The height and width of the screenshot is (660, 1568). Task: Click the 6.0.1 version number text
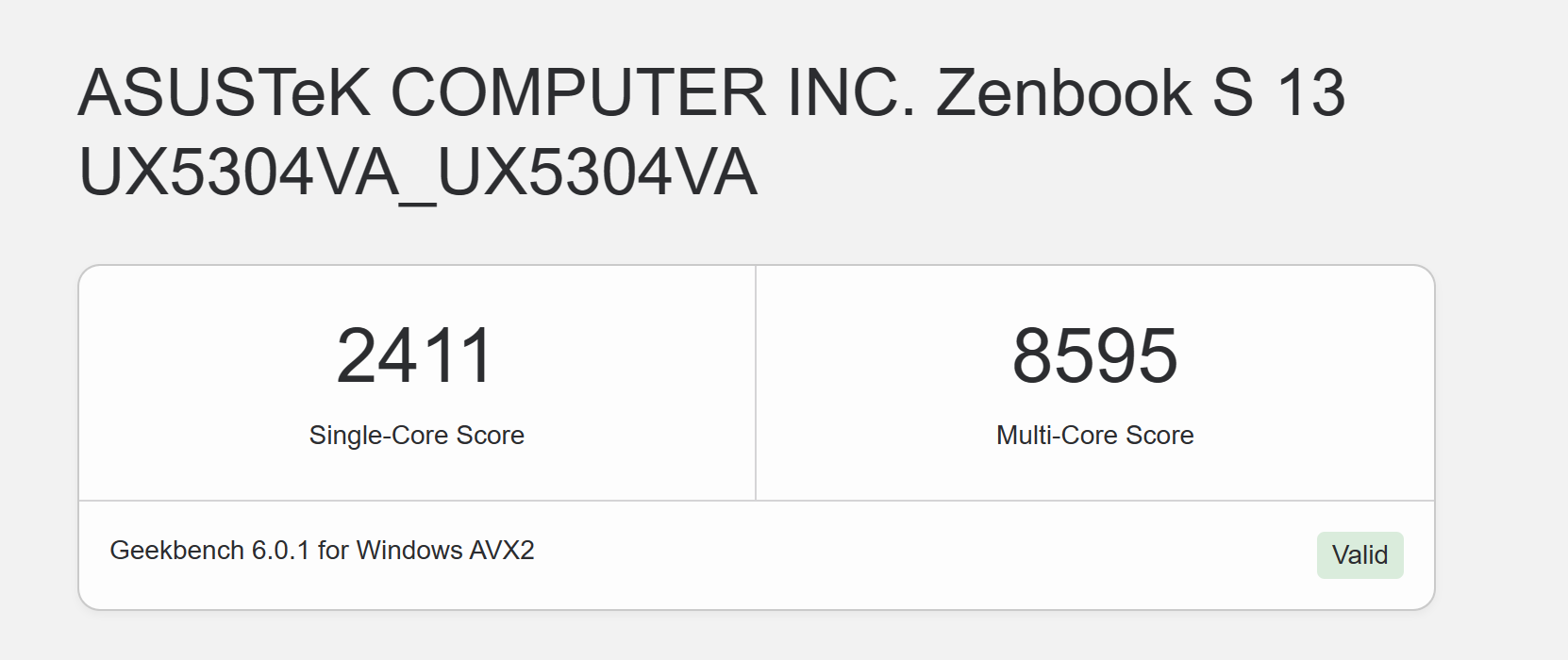click(280, 550)
